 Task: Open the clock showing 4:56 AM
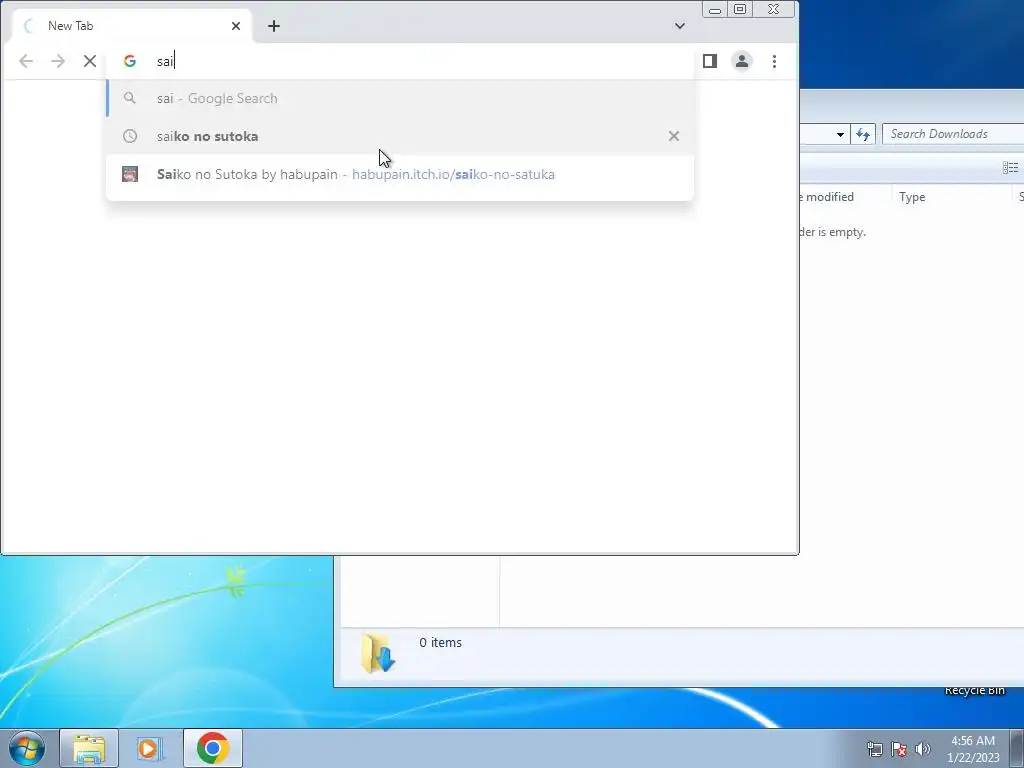(x=973, y=749)
